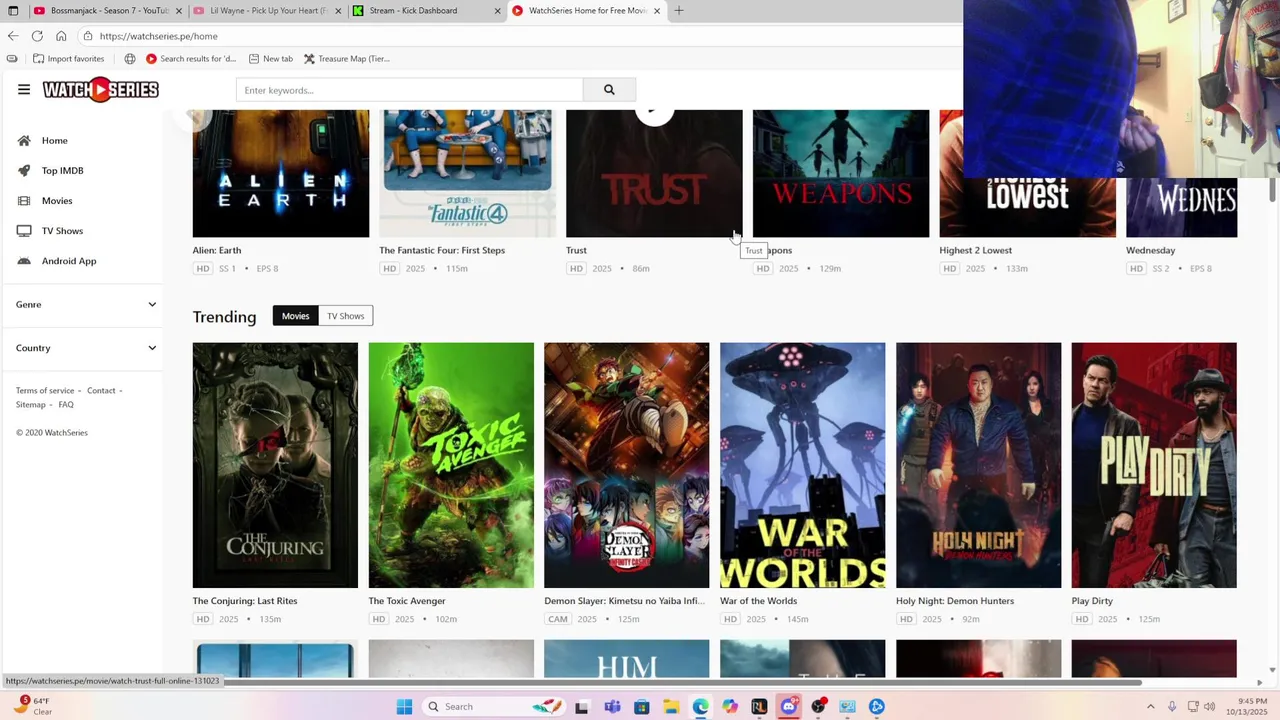Viewport: 1280px width, 720px height.
Task: Click Highest 2 Lowest title text
Action: (x=976, y=251)
